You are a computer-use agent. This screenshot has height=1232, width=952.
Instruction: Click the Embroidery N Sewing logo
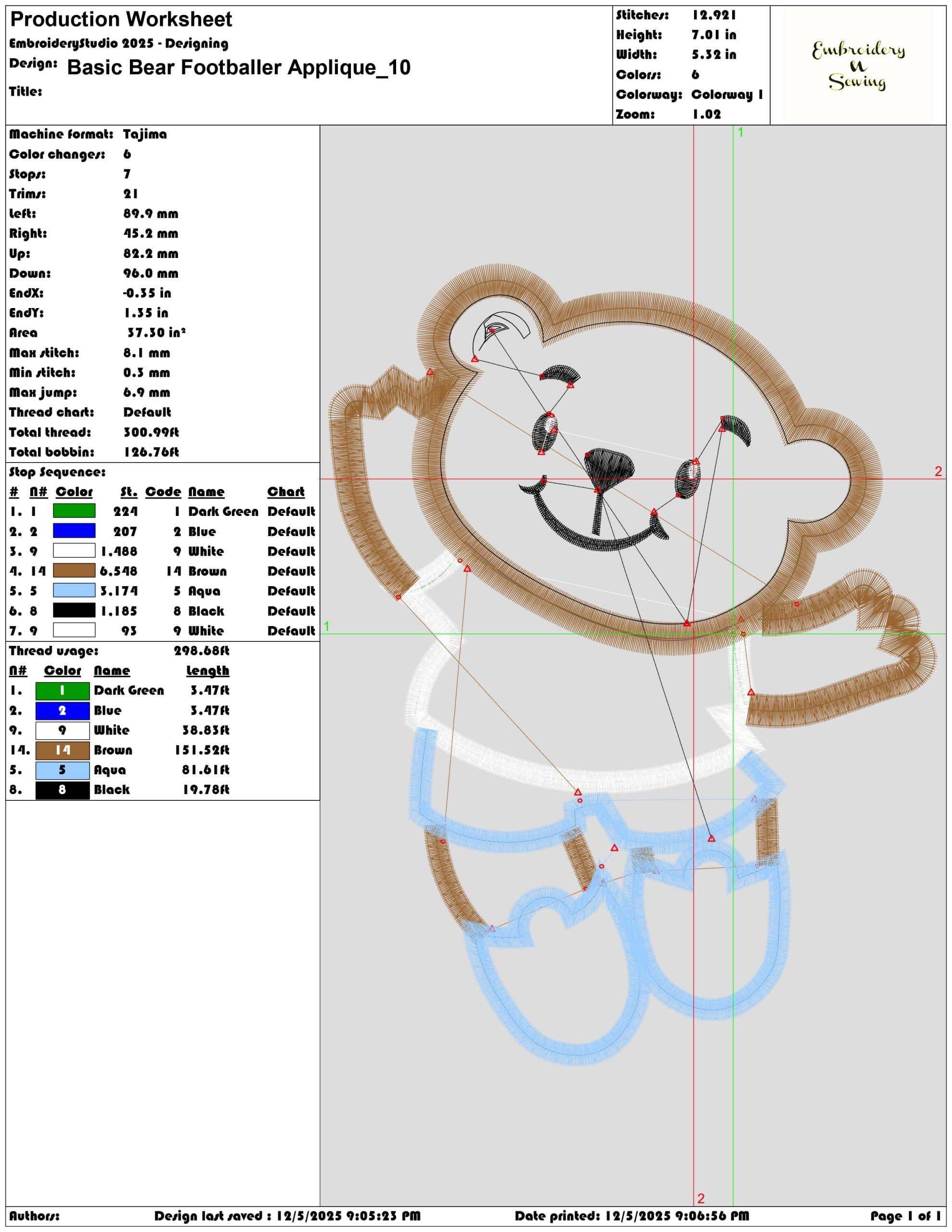coord(858,65)
